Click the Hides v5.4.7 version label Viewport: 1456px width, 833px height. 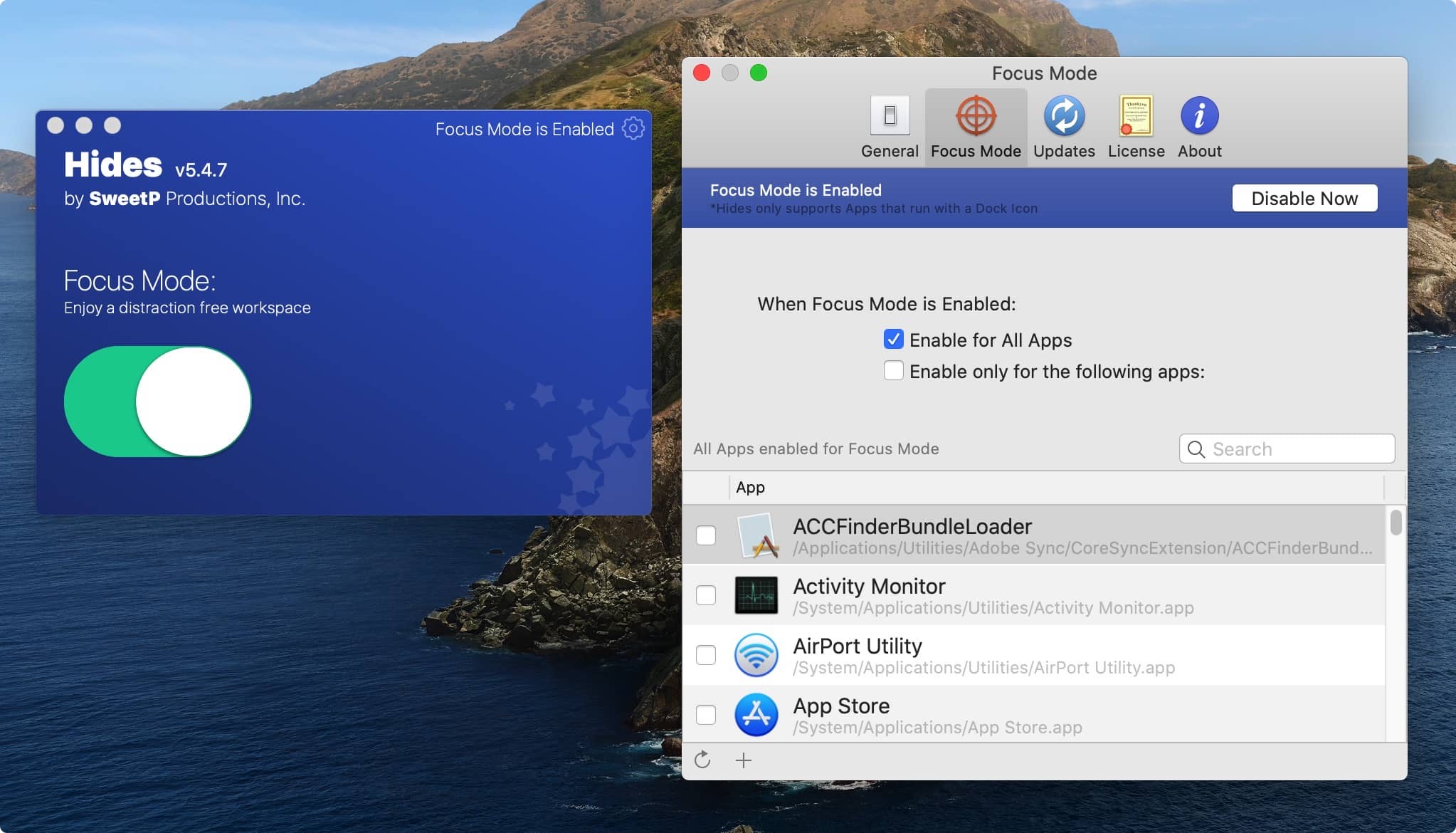(x=201, y=169)
